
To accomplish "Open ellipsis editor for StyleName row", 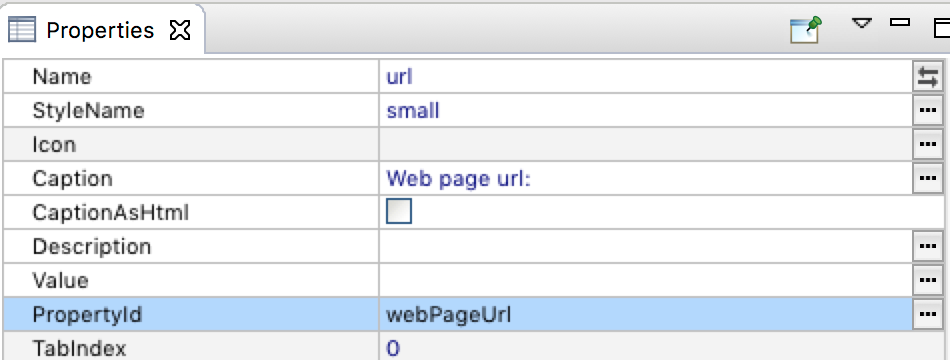I will pyautogui.click(x=928, y=110).
